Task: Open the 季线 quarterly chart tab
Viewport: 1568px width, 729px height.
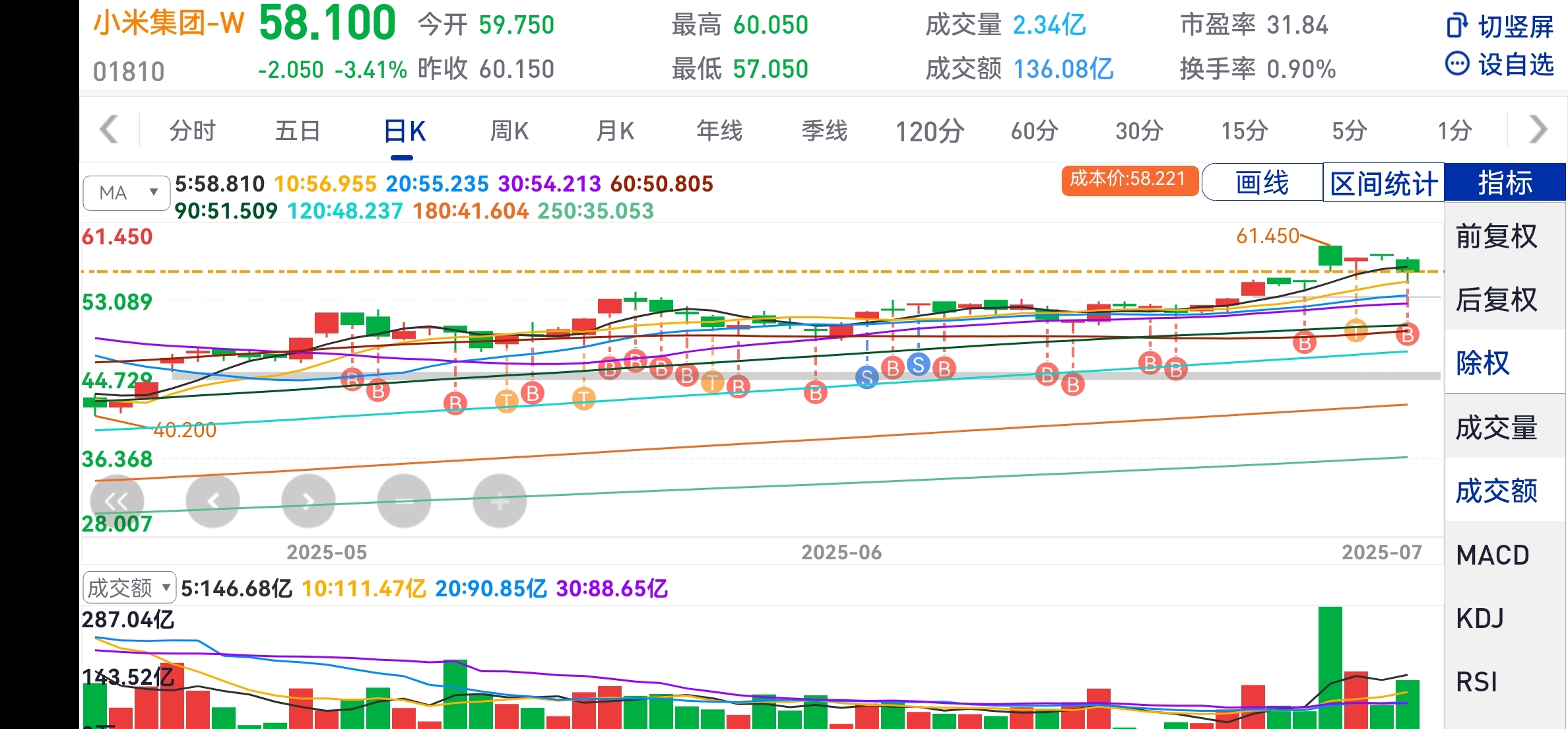Action: (x=824, y=131)
